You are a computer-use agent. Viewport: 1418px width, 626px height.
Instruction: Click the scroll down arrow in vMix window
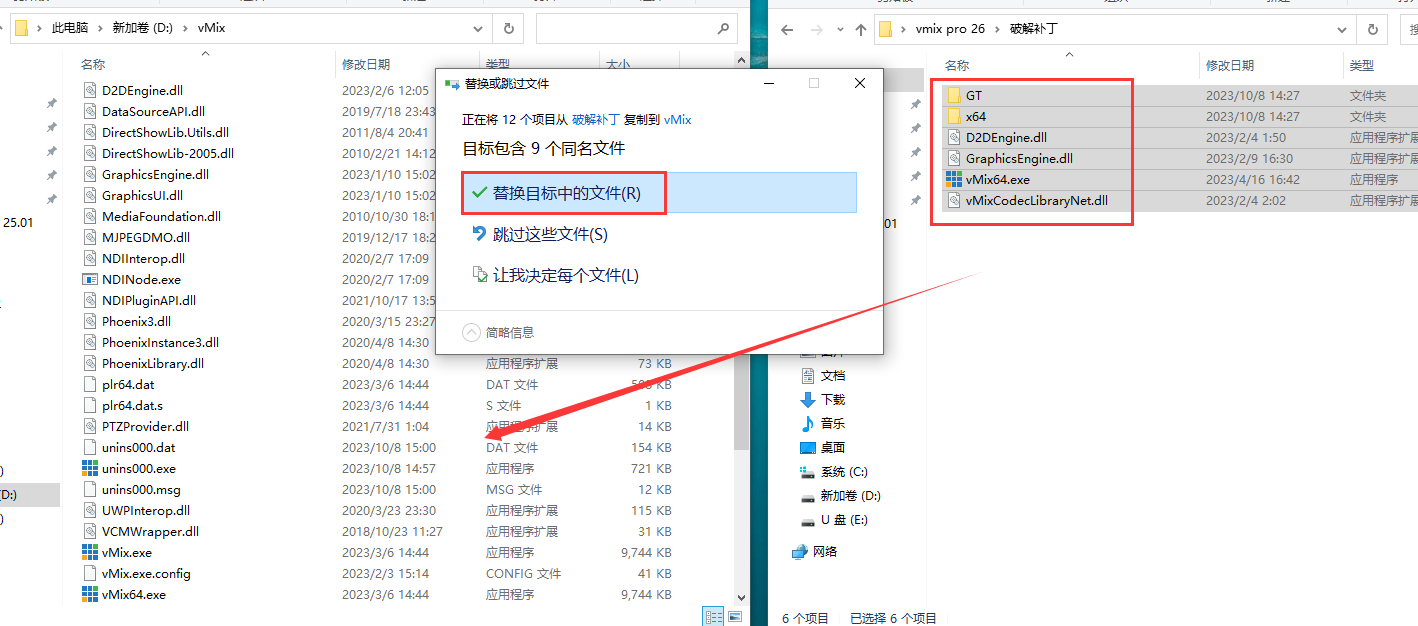[x=741, y=597]
